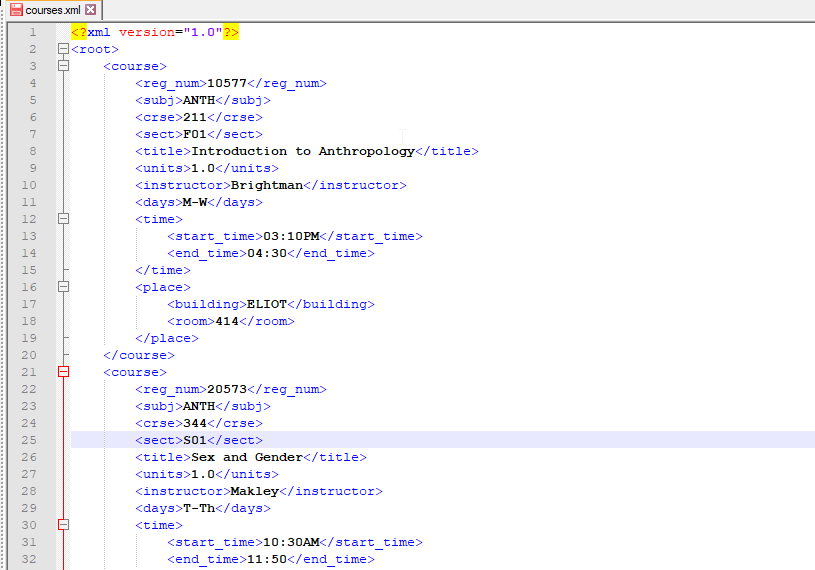Screen dimensions: 815x570
Task: Click crse value 211
Action: point(195,117)
